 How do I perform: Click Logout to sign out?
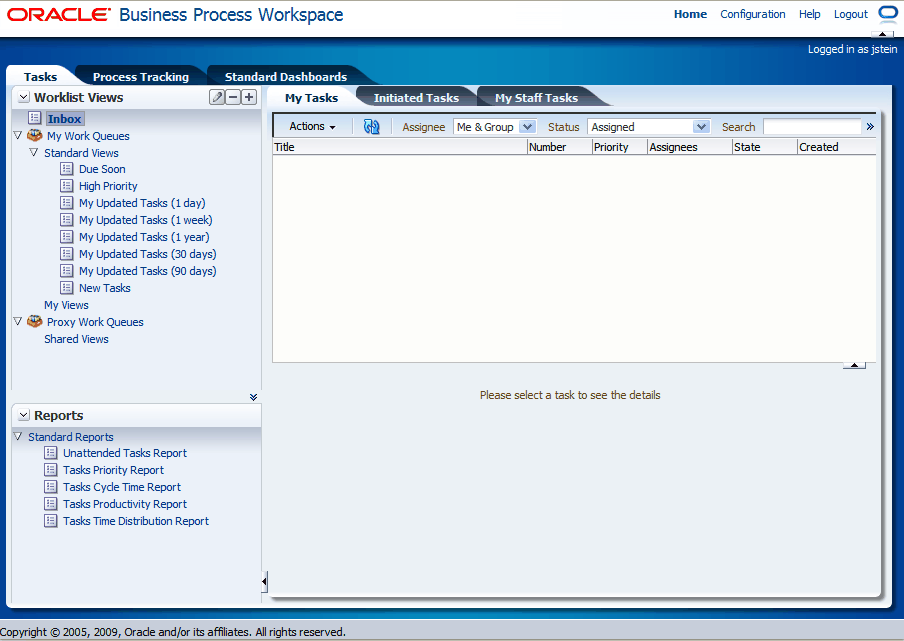click(850, 14)
